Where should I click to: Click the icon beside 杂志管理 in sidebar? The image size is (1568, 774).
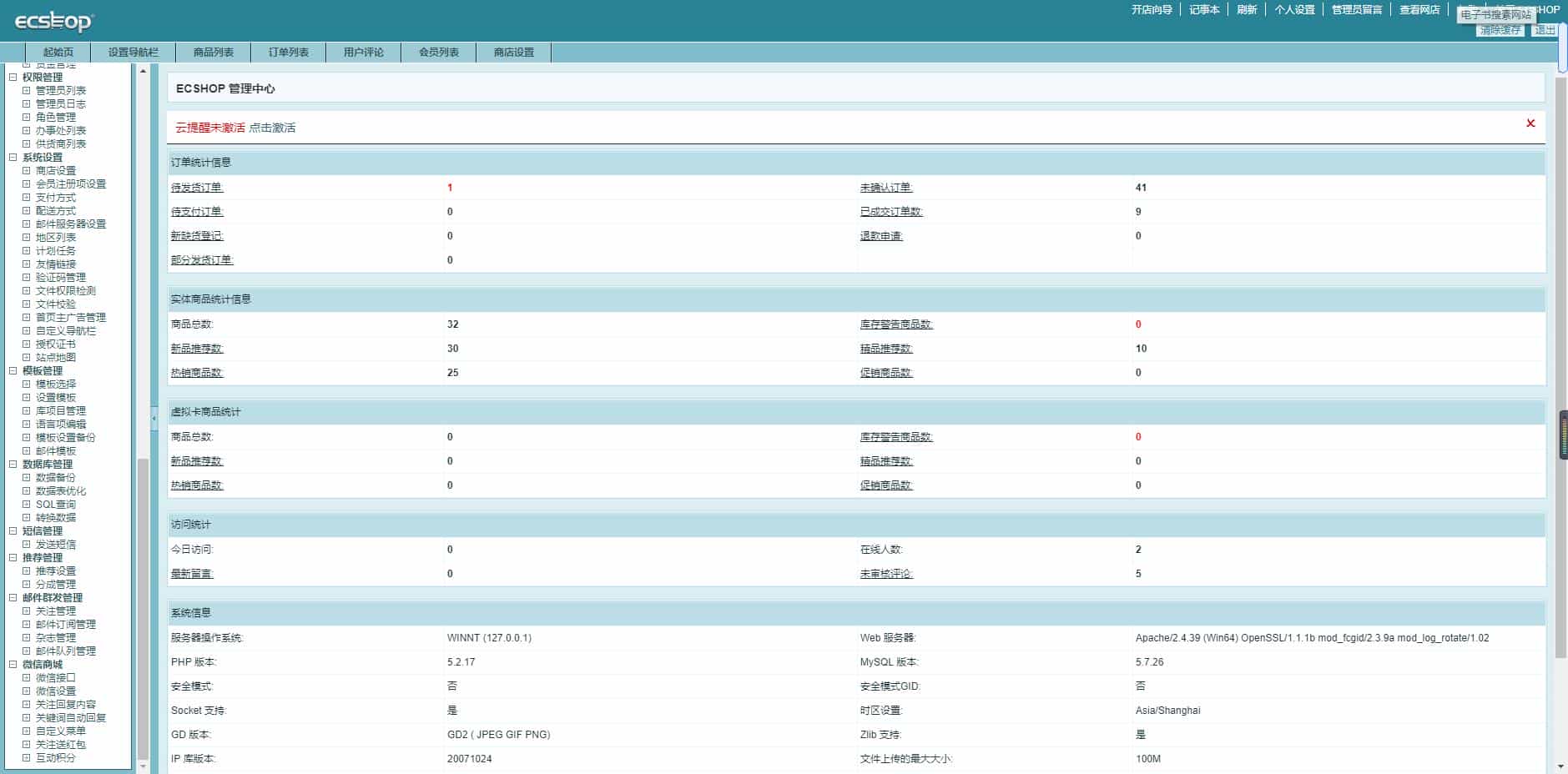(x=26, y=638)
